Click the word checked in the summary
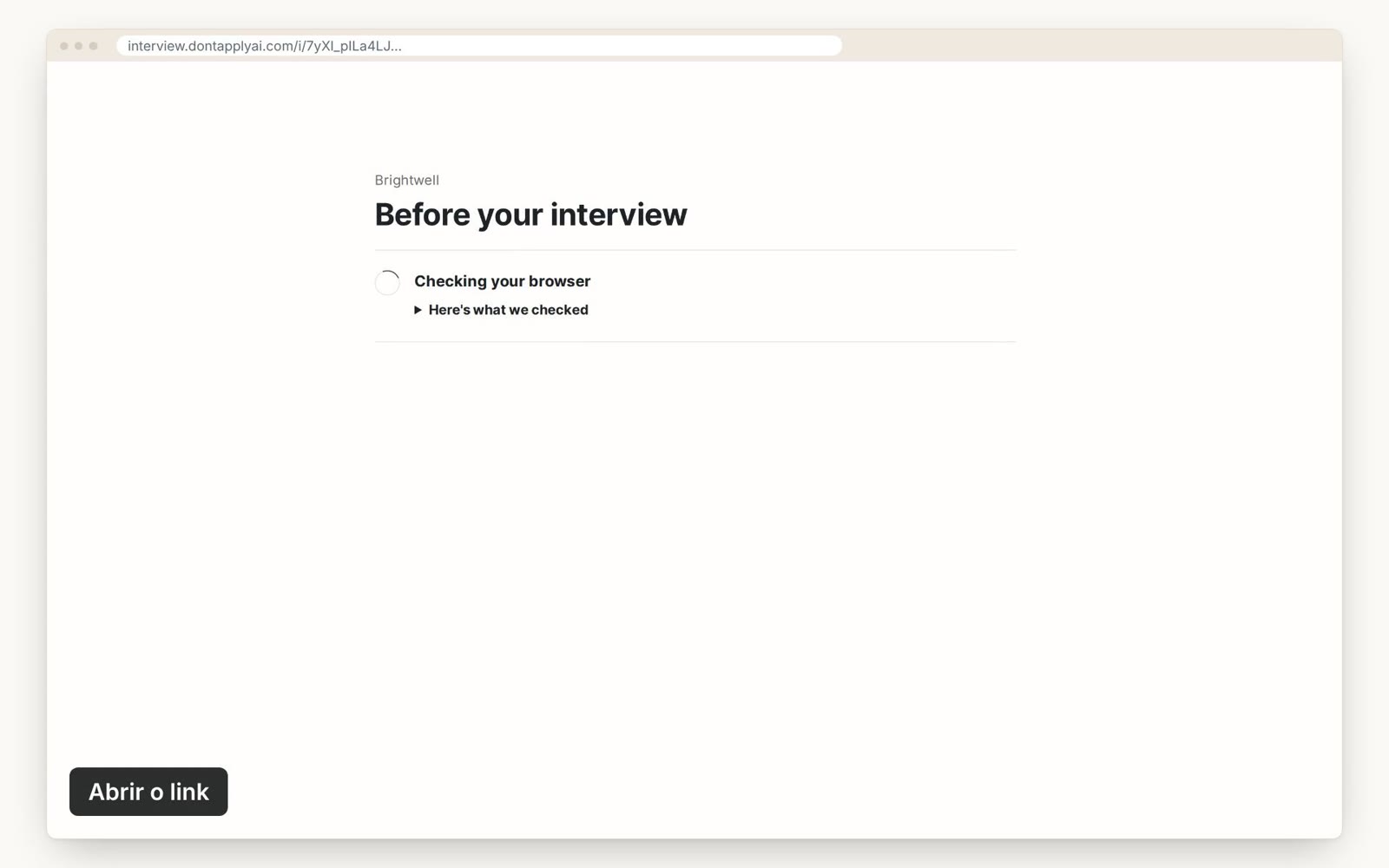1389x868 pixels. (560, 310)
